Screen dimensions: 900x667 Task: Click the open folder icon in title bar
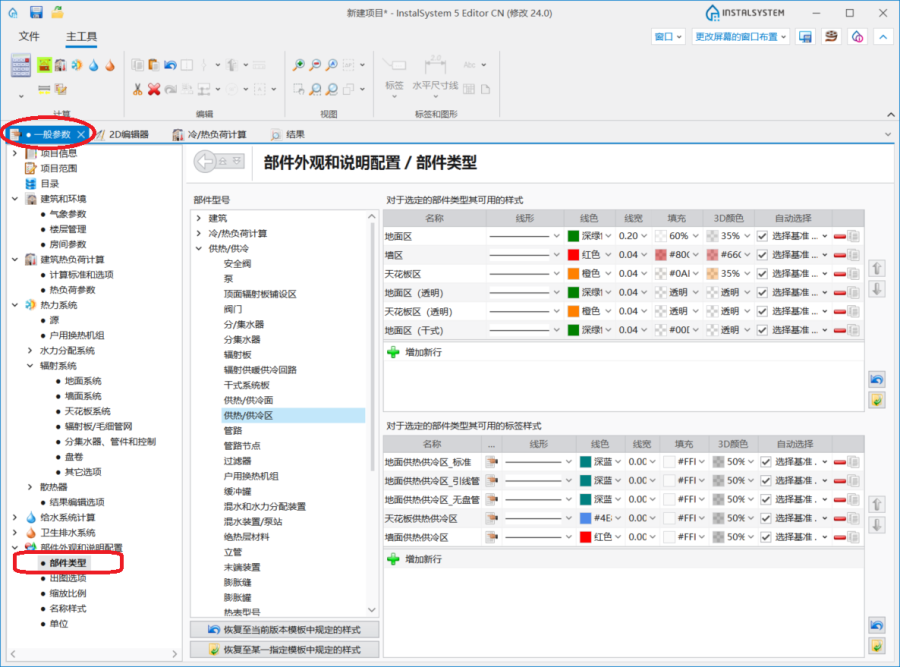[57, 12]
